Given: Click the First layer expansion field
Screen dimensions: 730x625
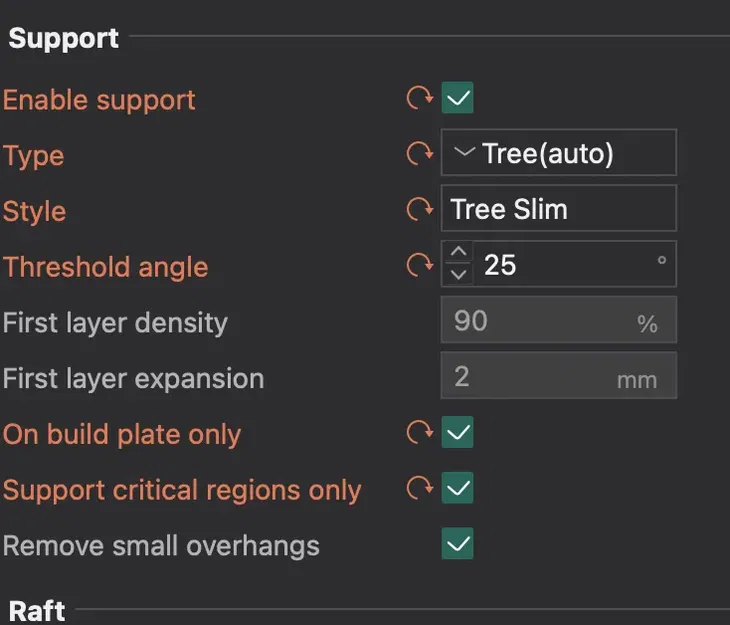Looking at the screenshot, I should tap(558, 377).
